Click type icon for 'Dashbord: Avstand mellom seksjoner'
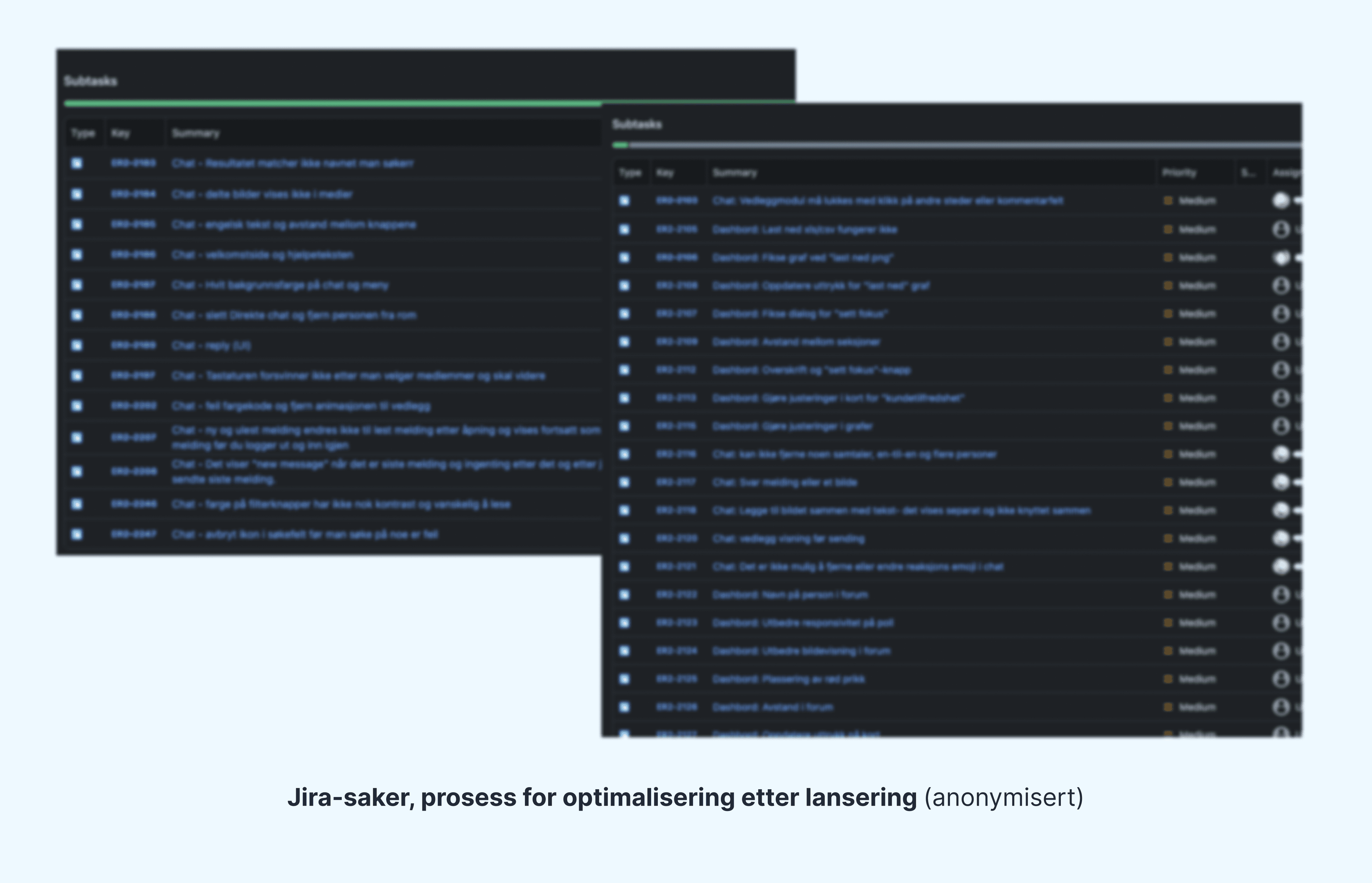1372x883 pixels. click(x=625, y=342)
